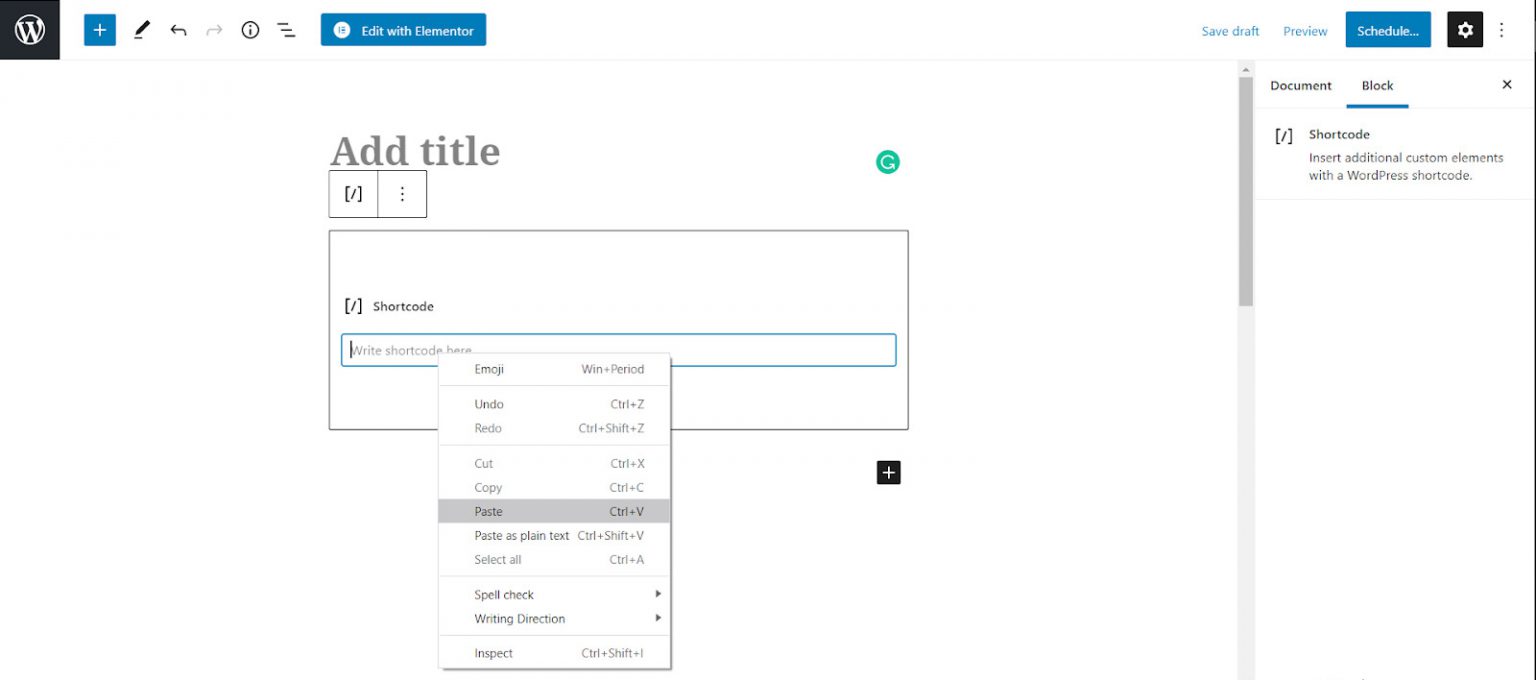Add a block with black plus button
Viewport: 1536px width, 680px height.
pos(888,473)
